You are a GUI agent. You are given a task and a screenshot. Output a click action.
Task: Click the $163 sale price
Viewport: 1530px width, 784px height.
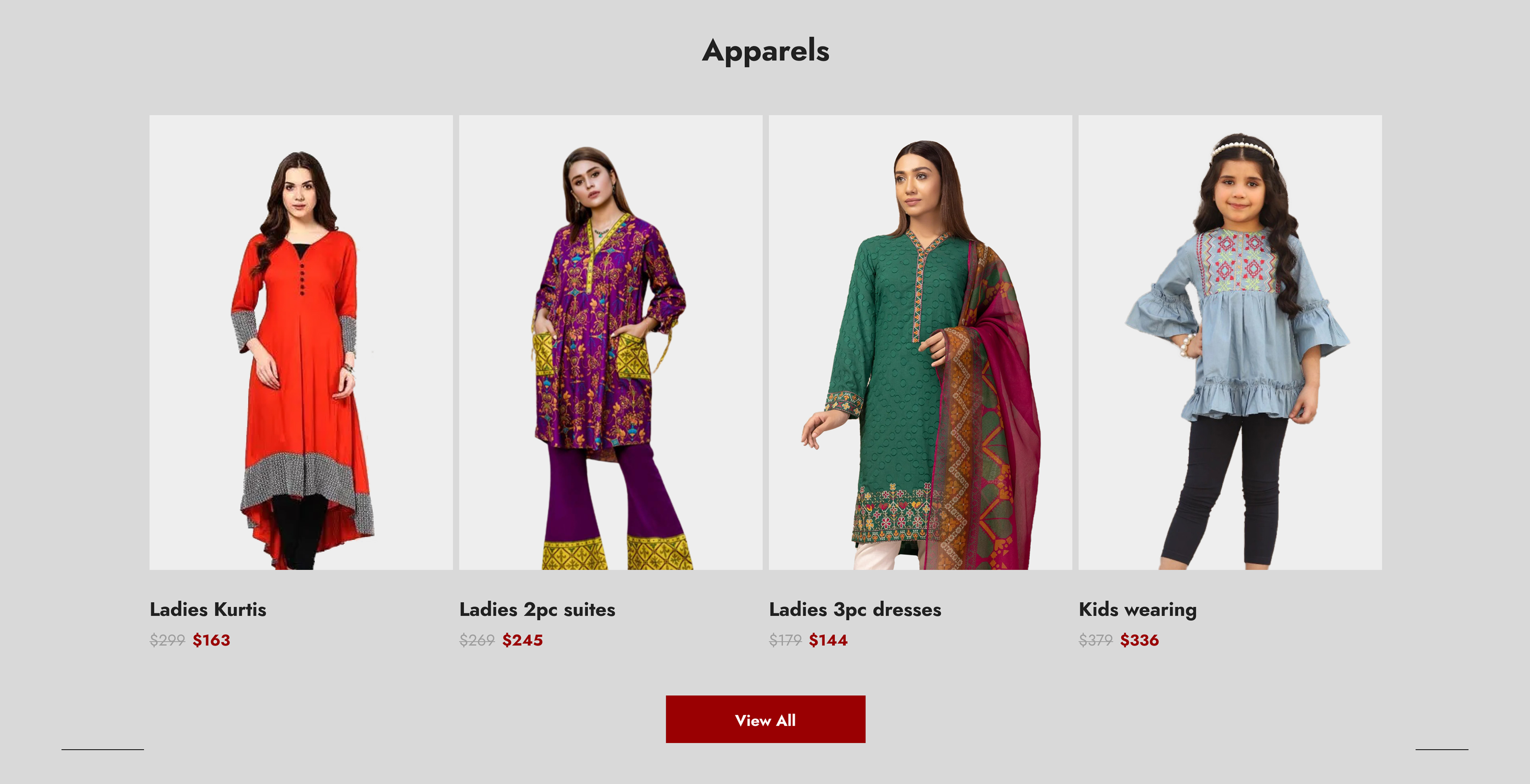click(211, 640)
